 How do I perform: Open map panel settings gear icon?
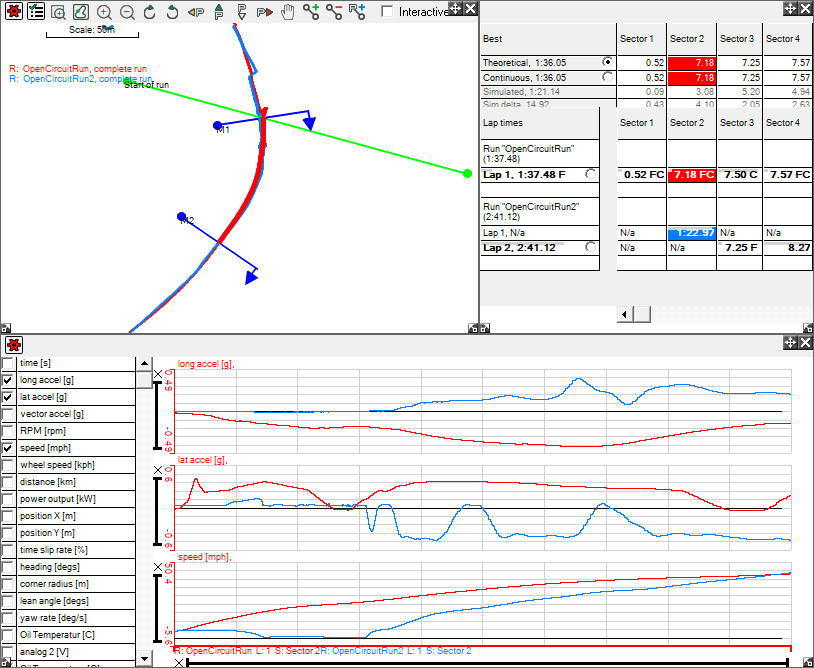coord(13,12)
